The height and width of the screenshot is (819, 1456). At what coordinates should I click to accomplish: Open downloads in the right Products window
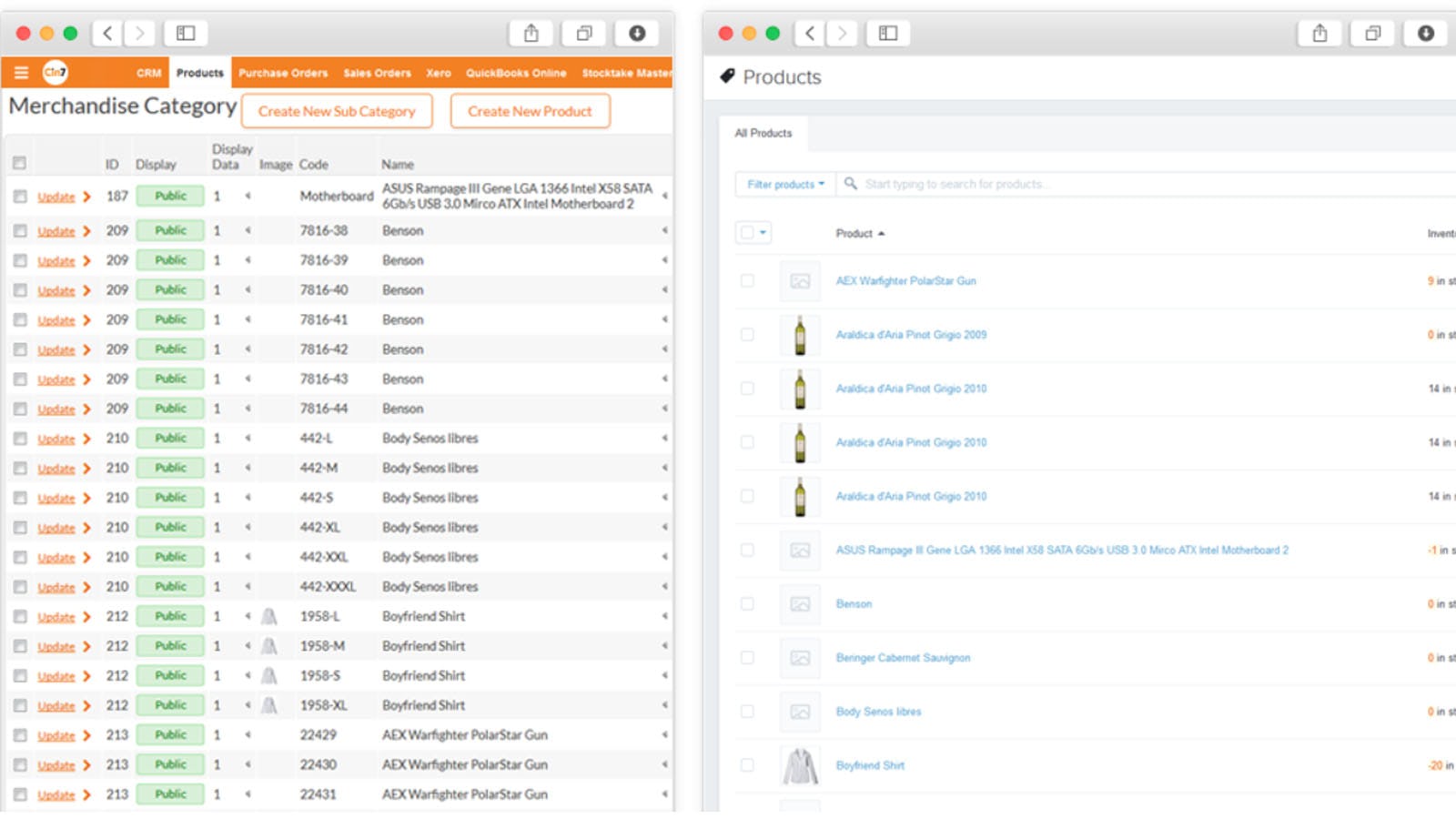(x=1425, y=34)
